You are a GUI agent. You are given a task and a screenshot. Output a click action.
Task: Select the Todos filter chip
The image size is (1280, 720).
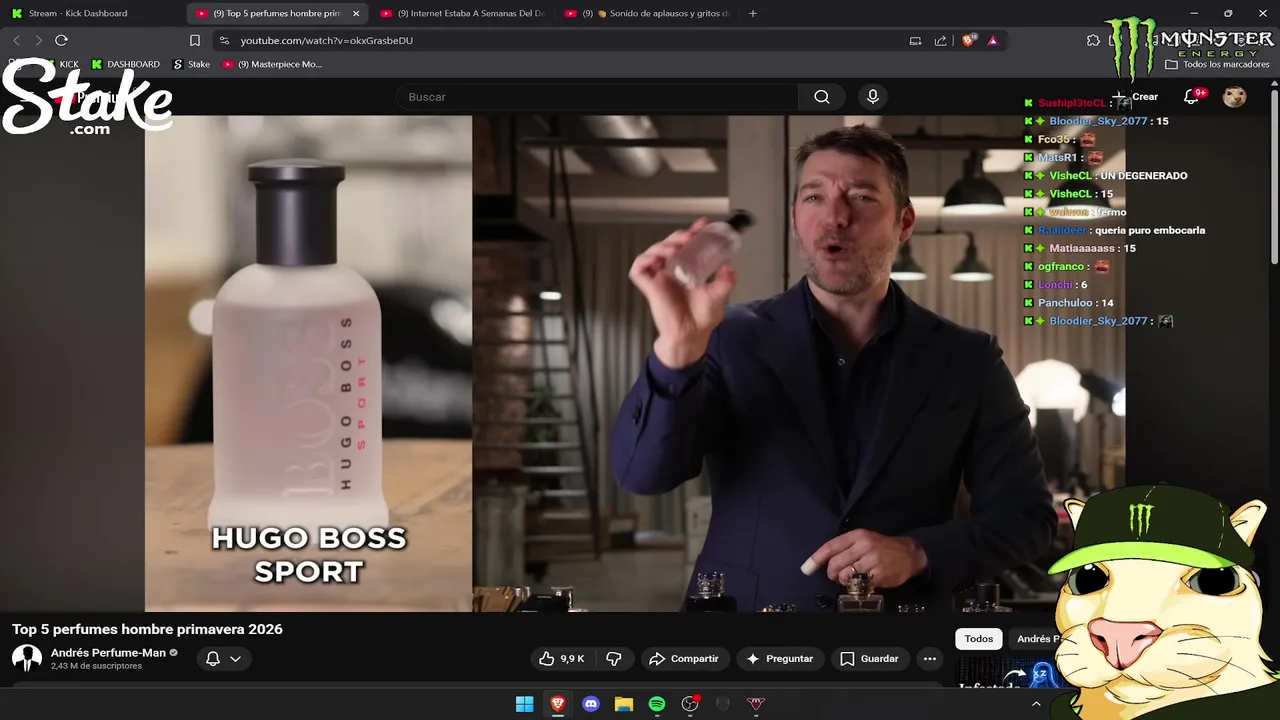tap(979, 639)
